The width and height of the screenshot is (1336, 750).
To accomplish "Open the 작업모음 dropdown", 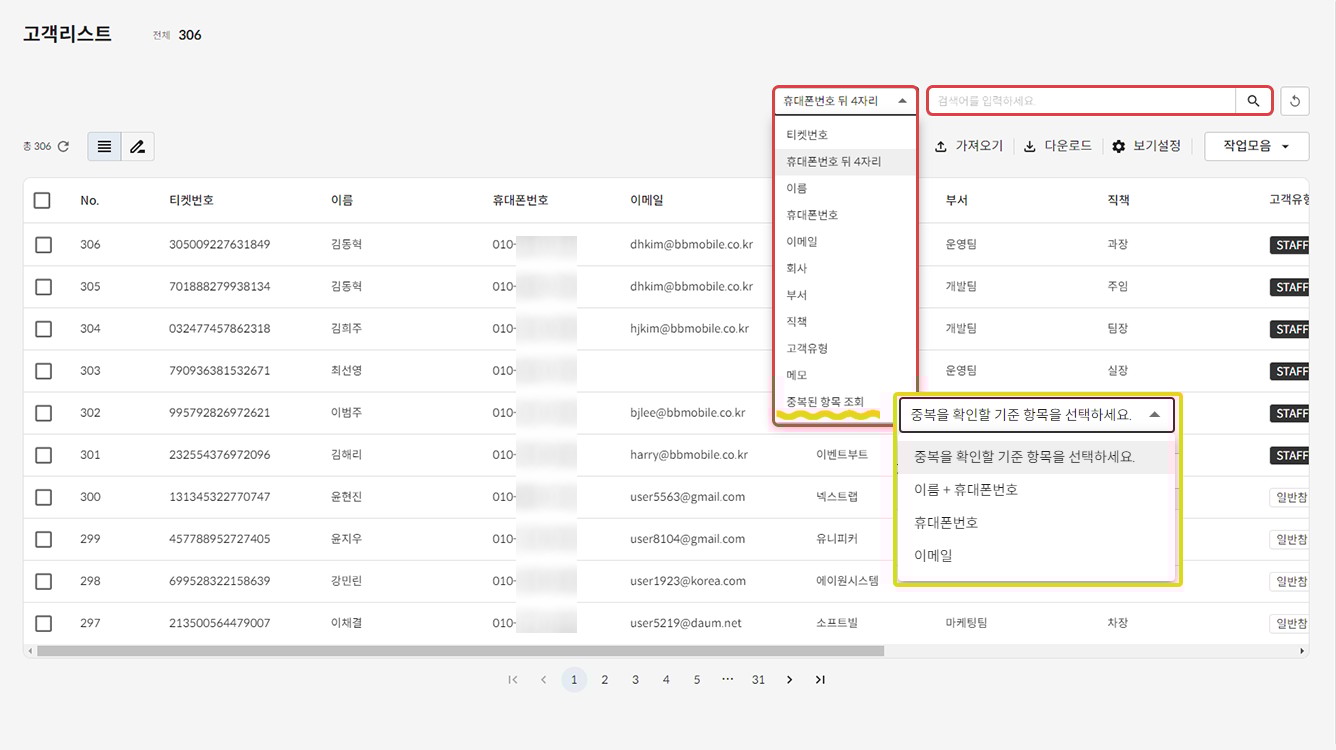I will coord(1256,146).
